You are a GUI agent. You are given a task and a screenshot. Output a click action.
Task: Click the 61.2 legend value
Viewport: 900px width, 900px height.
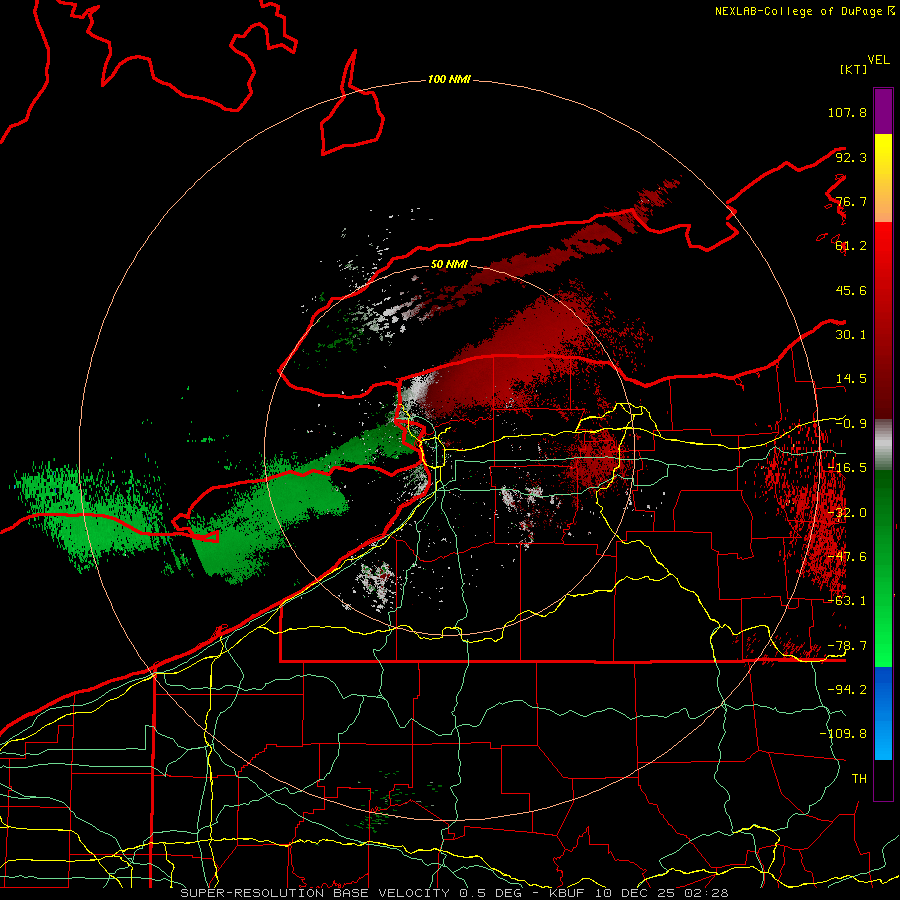coord(851,246)
